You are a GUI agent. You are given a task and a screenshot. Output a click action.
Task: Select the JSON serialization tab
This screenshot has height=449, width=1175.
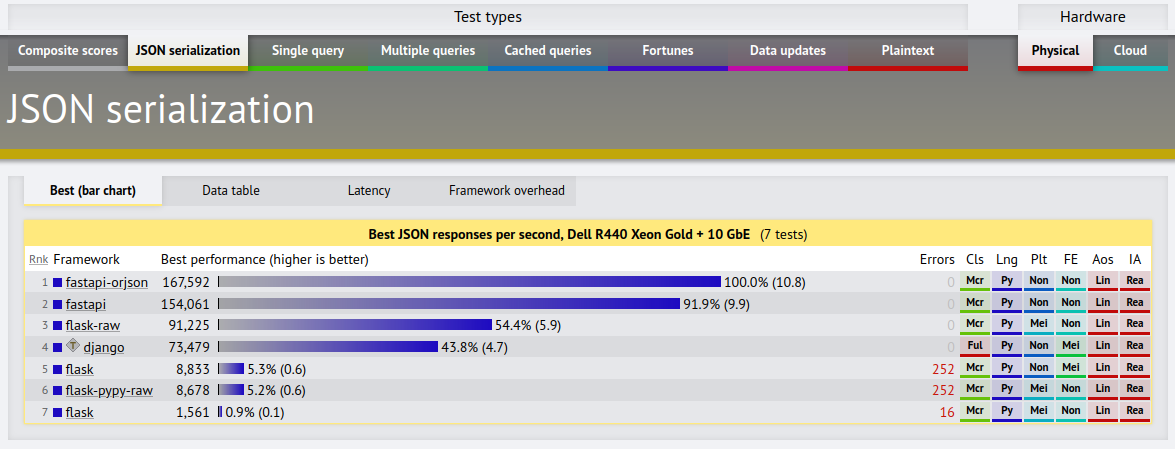[x=188, y=51]
